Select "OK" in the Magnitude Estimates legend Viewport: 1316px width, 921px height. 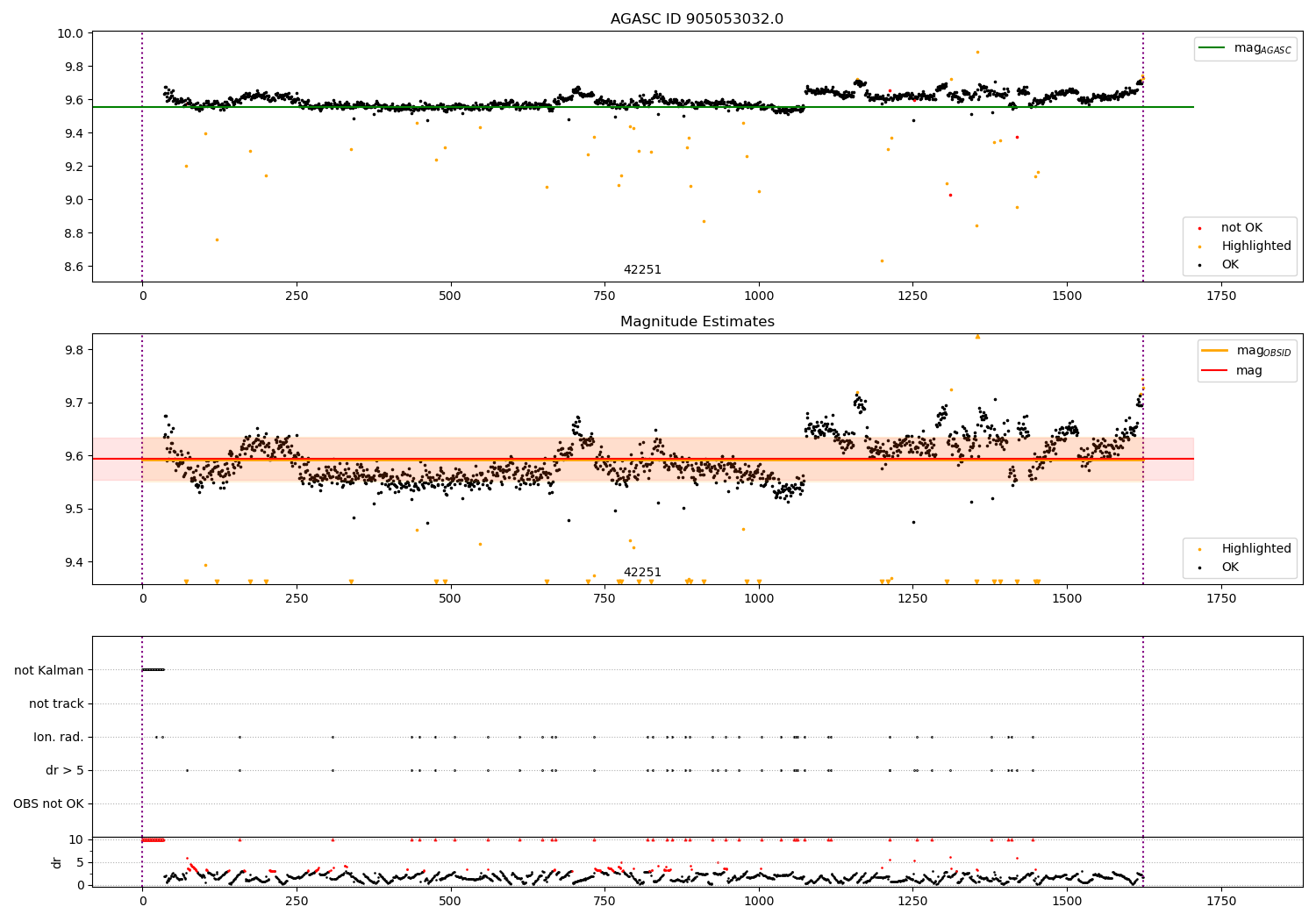(1230, 568)
